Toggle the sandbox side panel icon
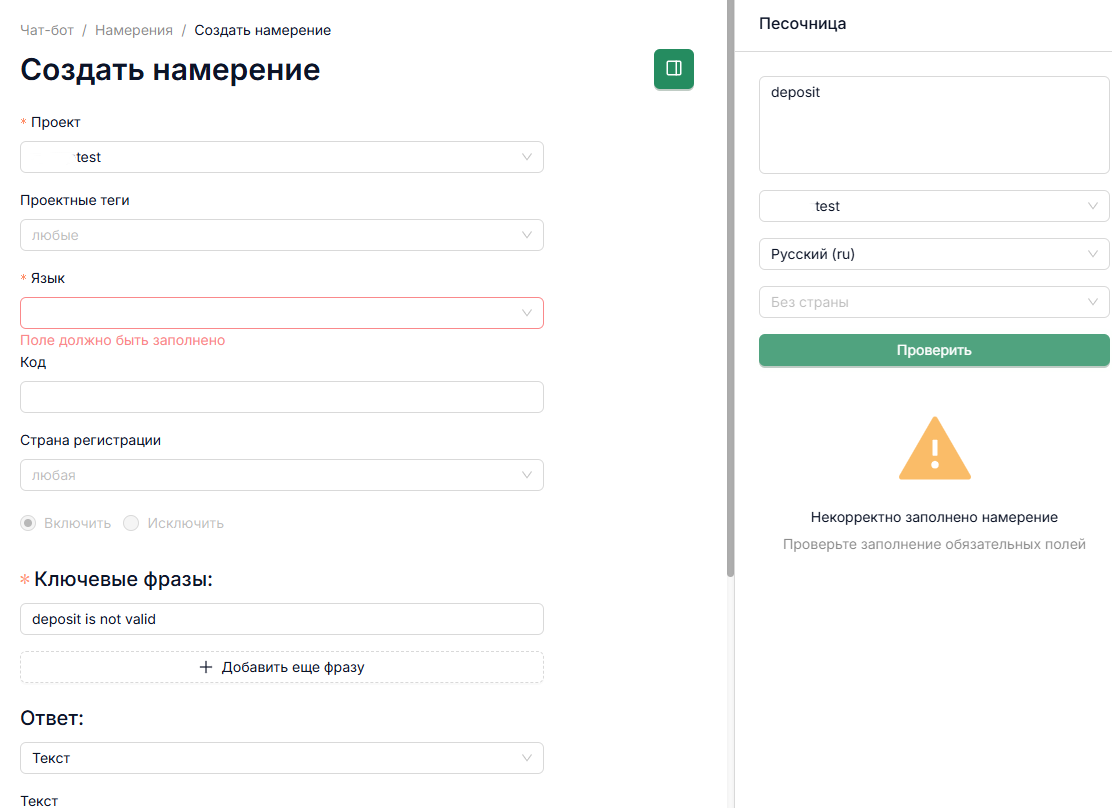This screenshot has height=808, width=1112. tap(674, 69)
